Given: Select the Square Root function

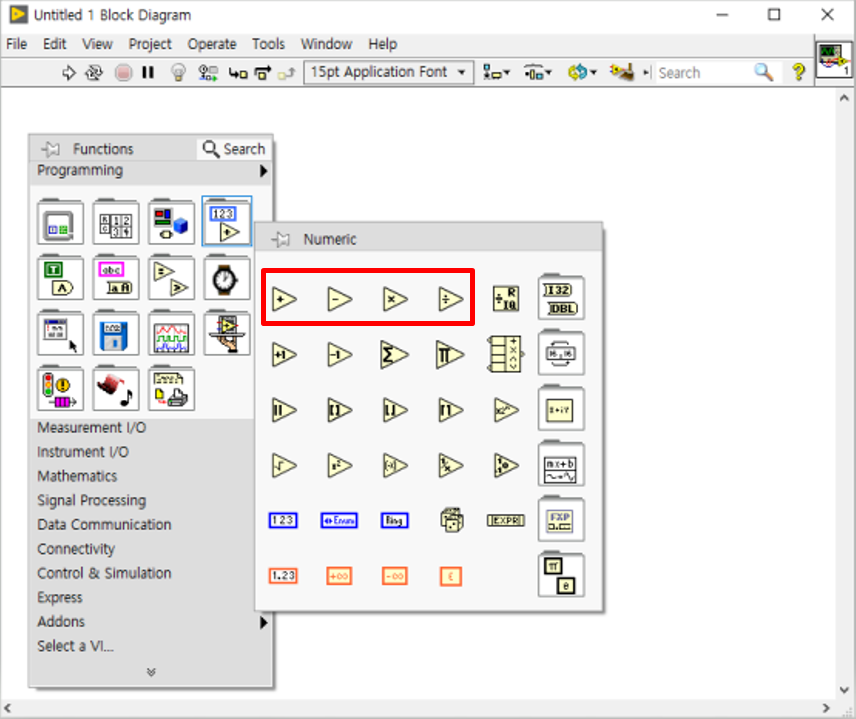Looking at the screenshot, I should [284, 466].
